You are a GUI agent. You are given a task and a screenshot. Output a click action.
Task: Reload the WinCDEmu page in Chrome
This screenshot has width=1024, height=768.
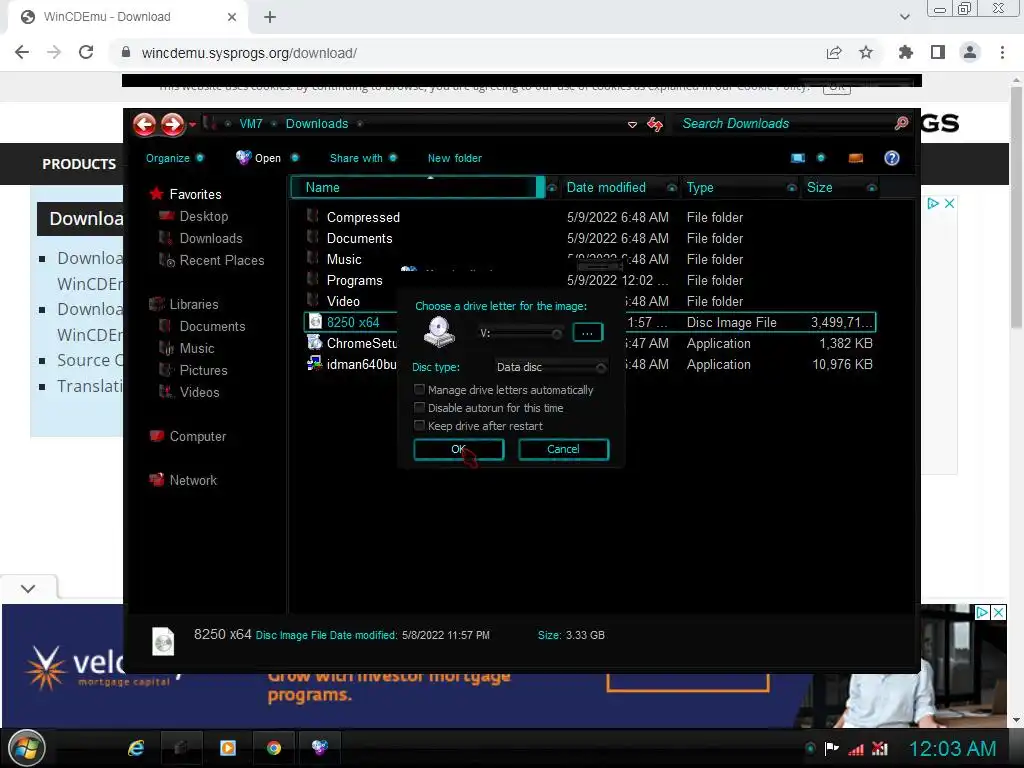(x=86, y=52)
